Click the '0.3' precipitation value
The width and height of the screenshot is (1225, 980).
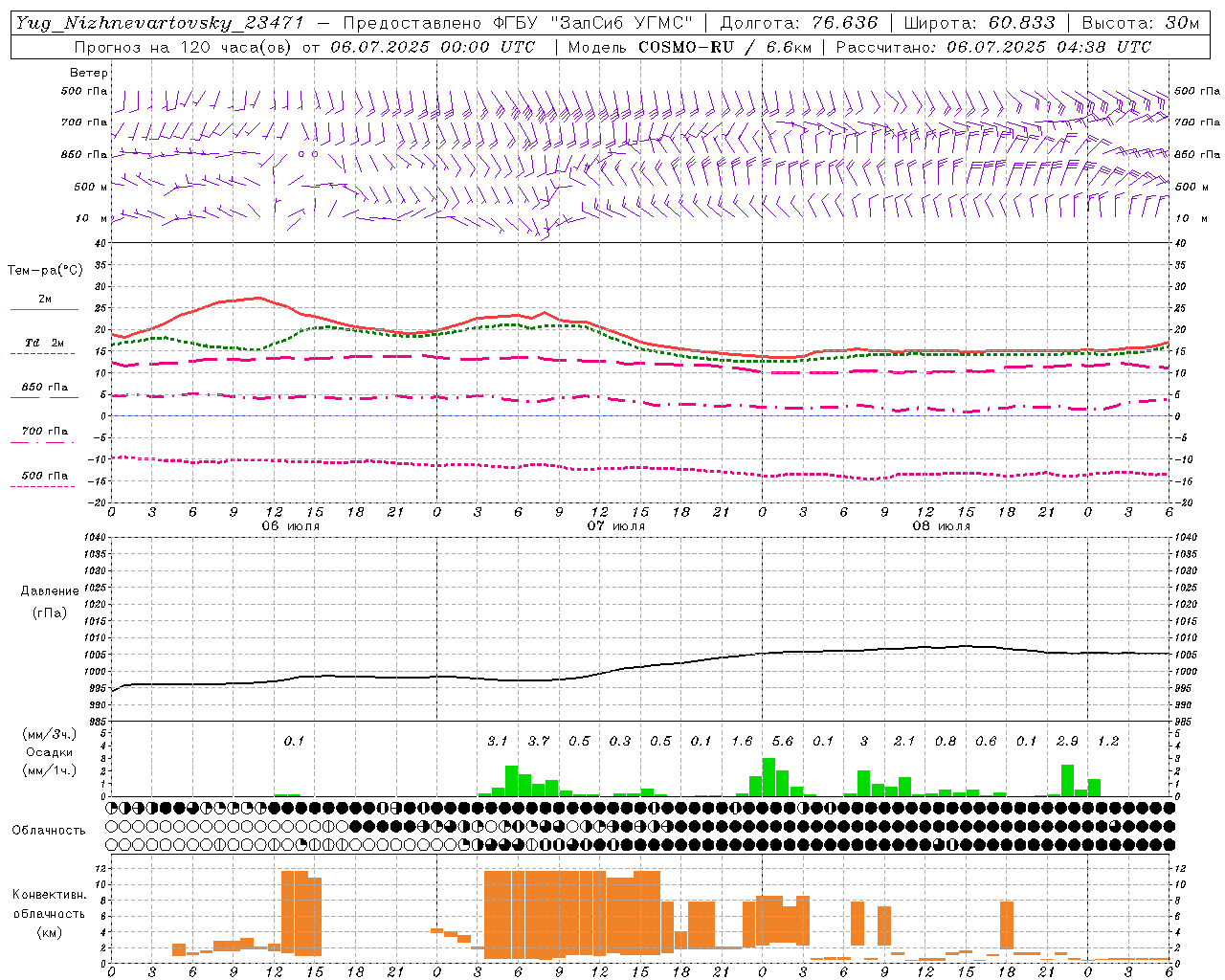pyautogui.click(x=620, y=741)
